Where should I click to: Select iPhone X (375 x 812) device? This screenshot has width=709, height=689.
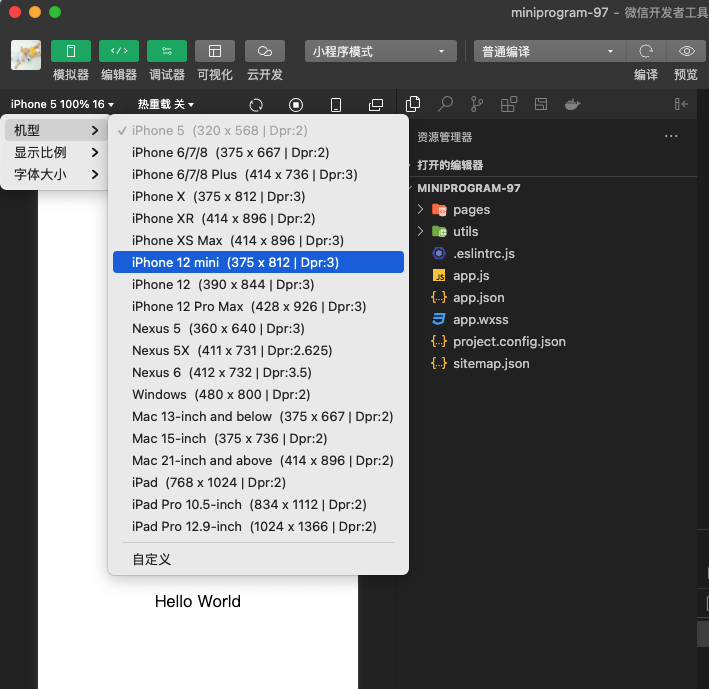coord(258,197)
